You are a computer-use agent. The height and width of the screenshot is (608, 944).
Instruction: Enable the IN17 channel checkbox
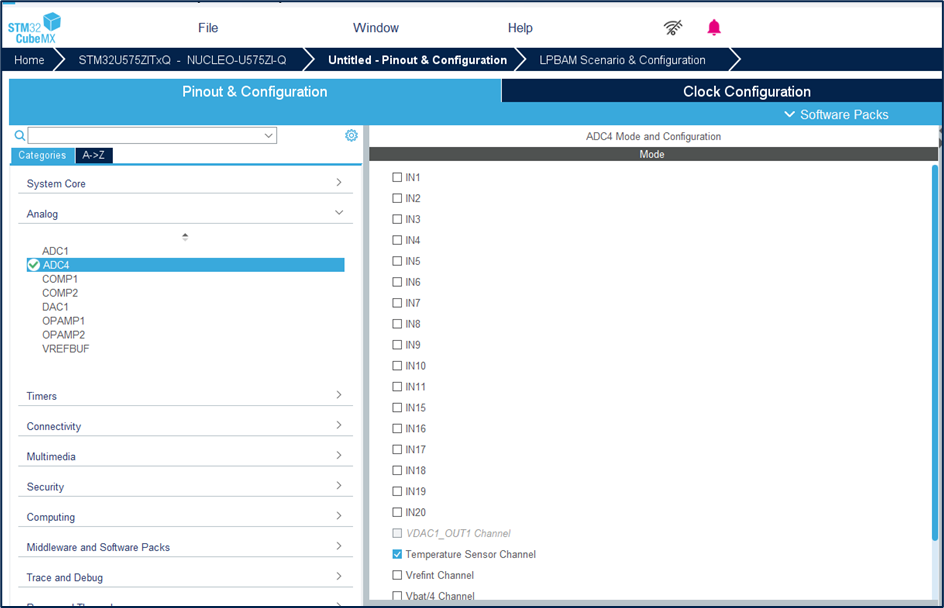click(397, 449)
